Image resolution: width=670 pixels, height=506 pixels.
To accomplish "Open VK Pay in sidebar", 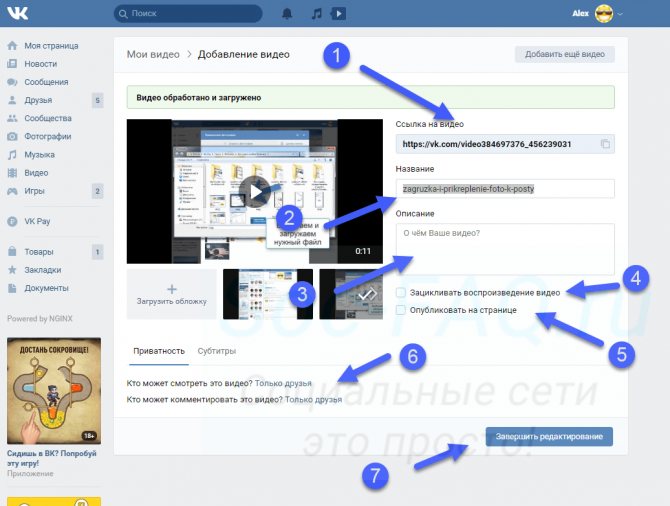I will [x=37, y=221].
